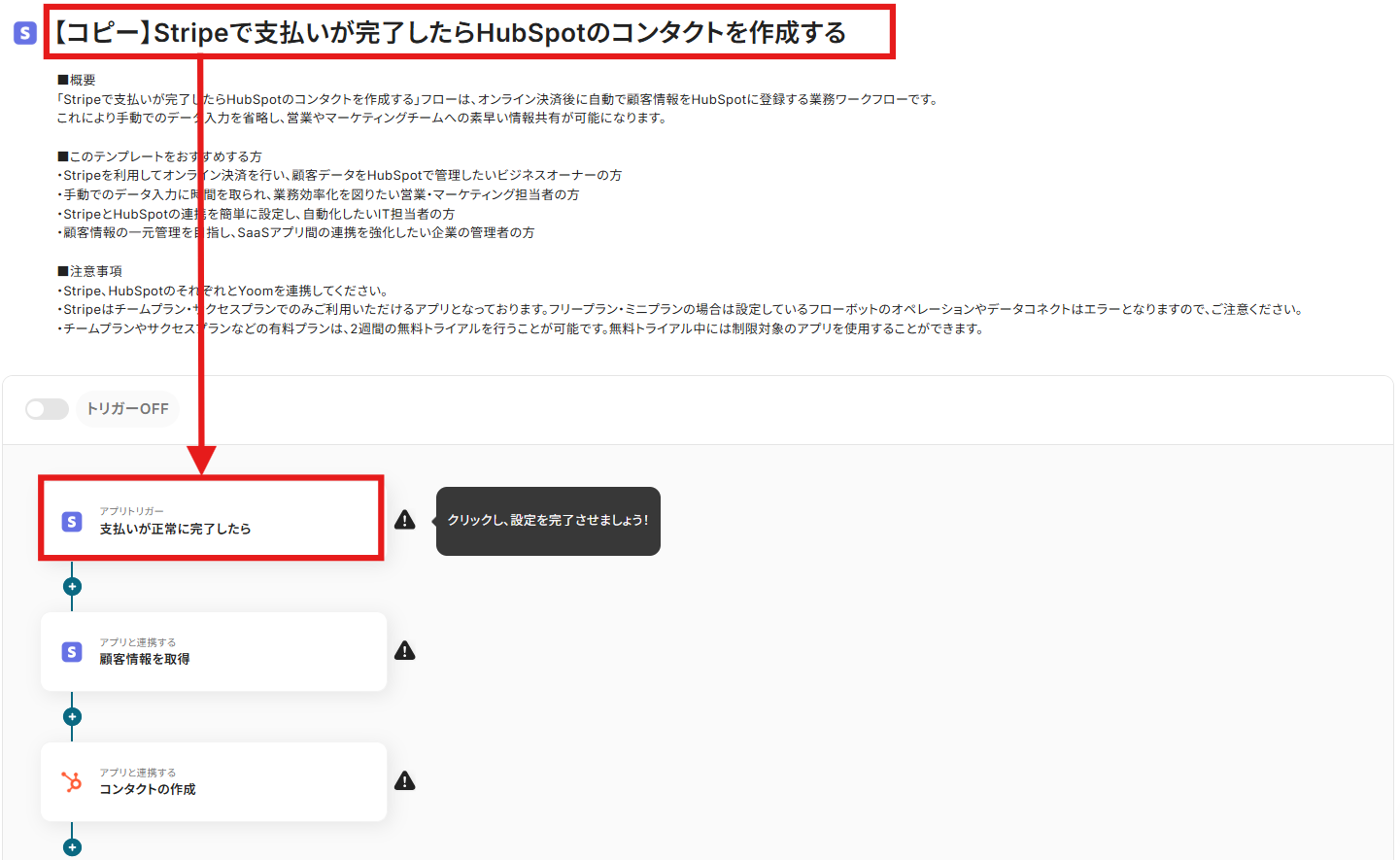Click the line ・StripeとHubSpotの連携を簡単に設定し…
This screenshot has height=860, width=1400.
[256, 214]
